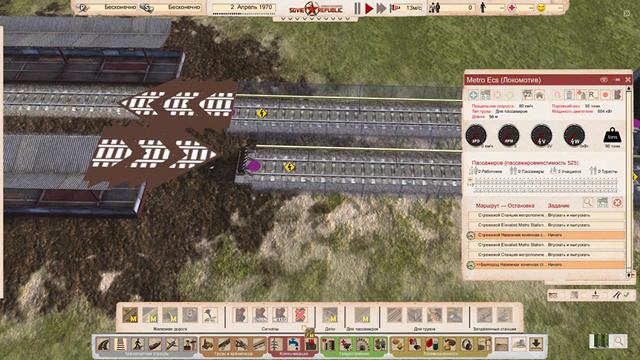Click the flag speed indicator icon
The width and height of the screenshot is (640, 360).
pos(395,8)
